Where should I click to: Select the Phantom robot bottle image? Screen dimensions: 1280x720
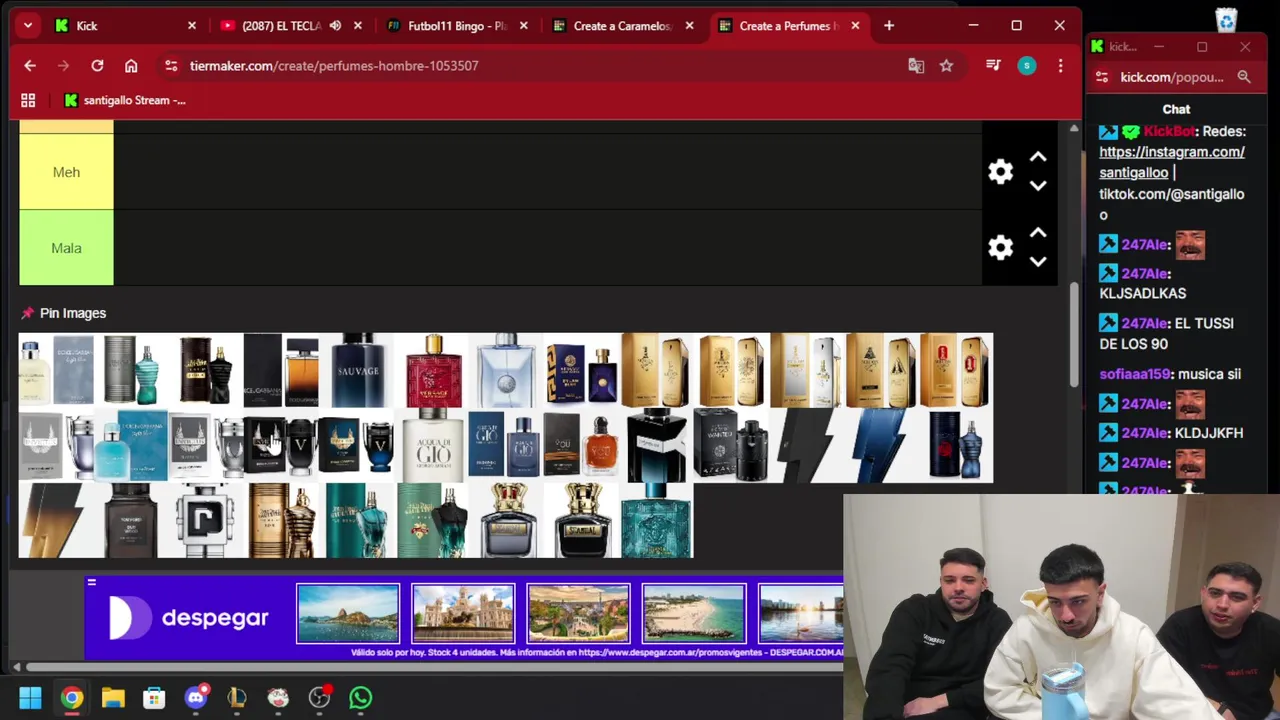click(x=206, y=521)
